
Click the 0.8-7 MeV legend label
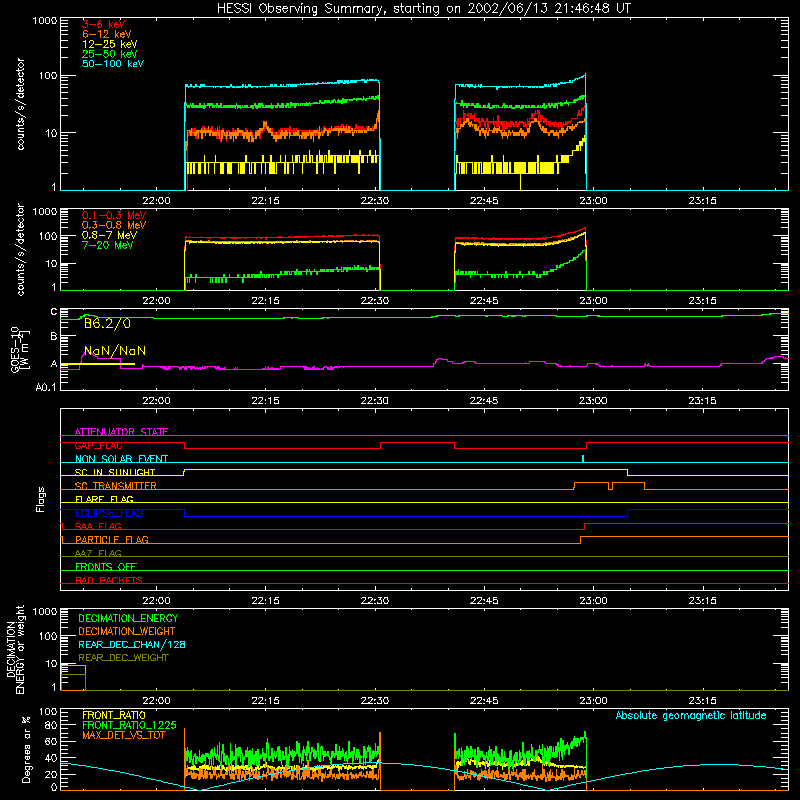[x=110, y=235]
